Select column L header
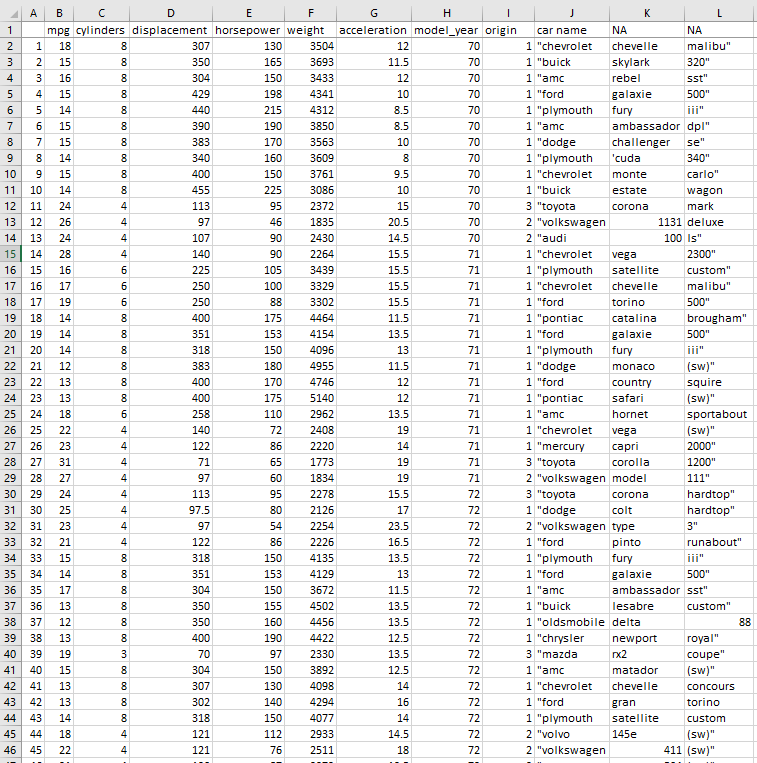This screenshot has width=757, height=763. pyautogui.click(x=720, y=13)
